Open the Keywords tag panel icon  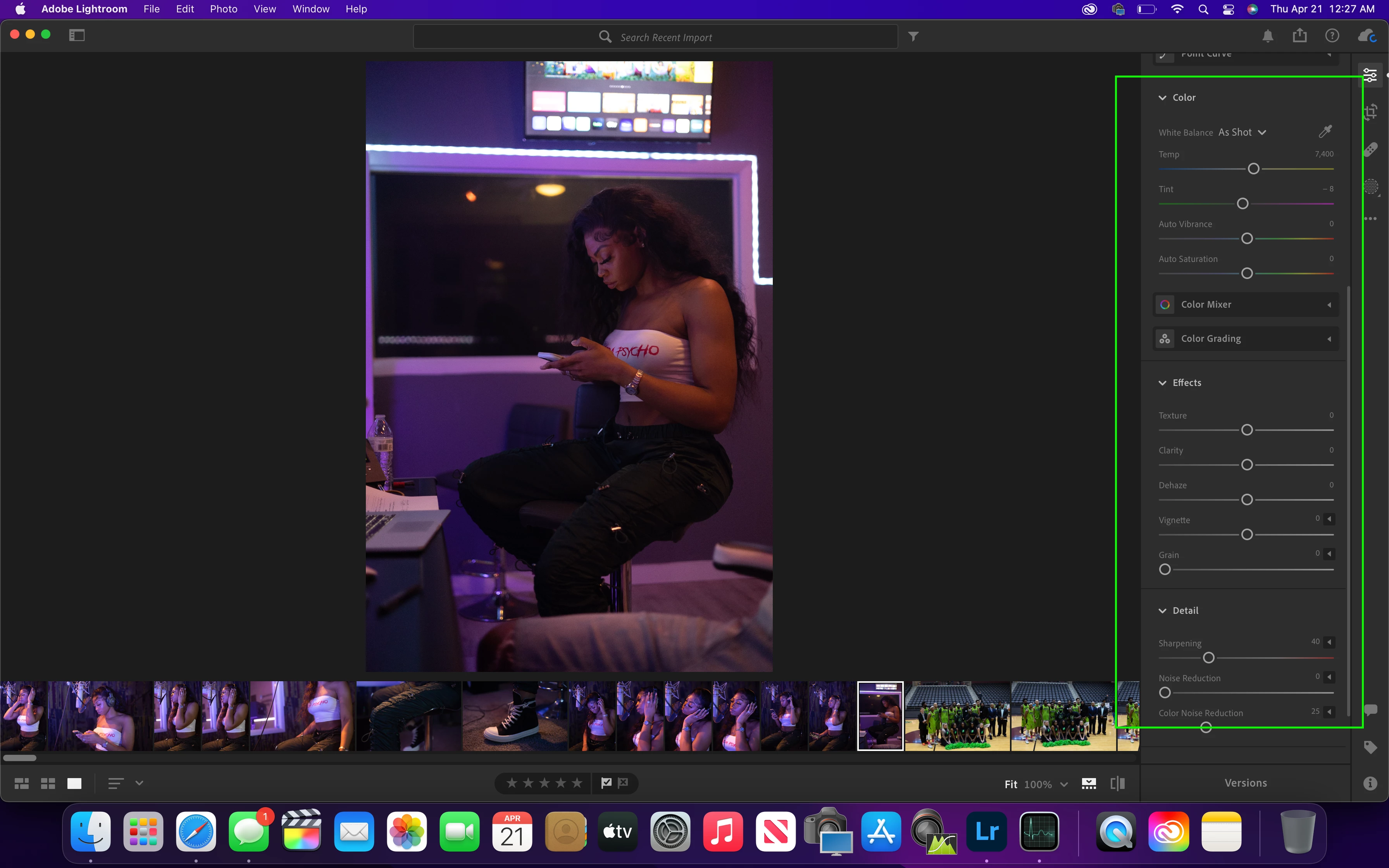point(1371,747)
